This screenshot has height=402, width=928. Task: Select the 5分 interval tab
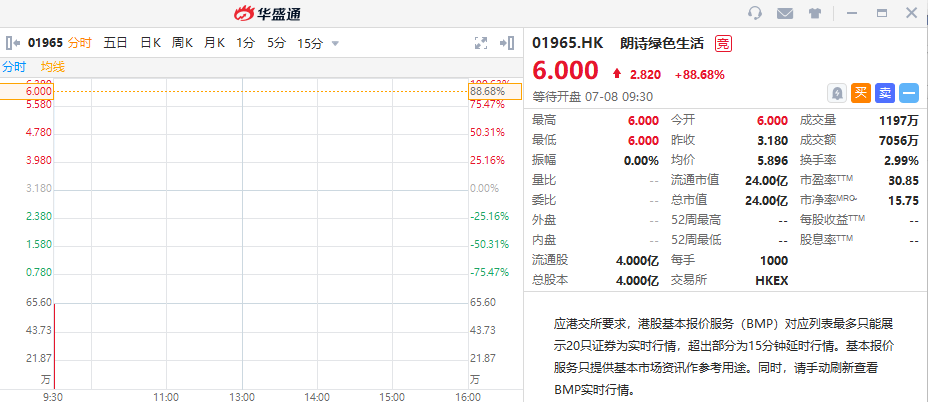click(276, 43)
